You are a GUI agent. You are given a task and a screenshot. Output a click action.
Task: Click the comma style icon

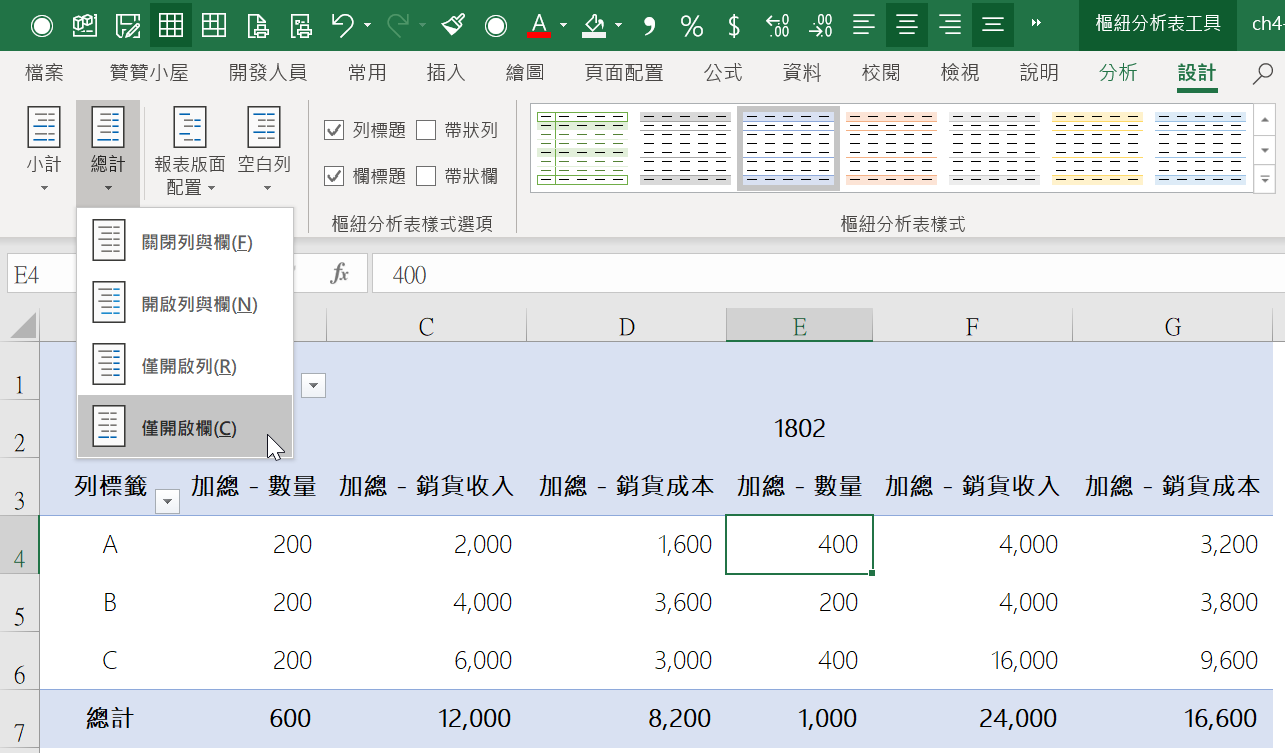pos(649,25)
